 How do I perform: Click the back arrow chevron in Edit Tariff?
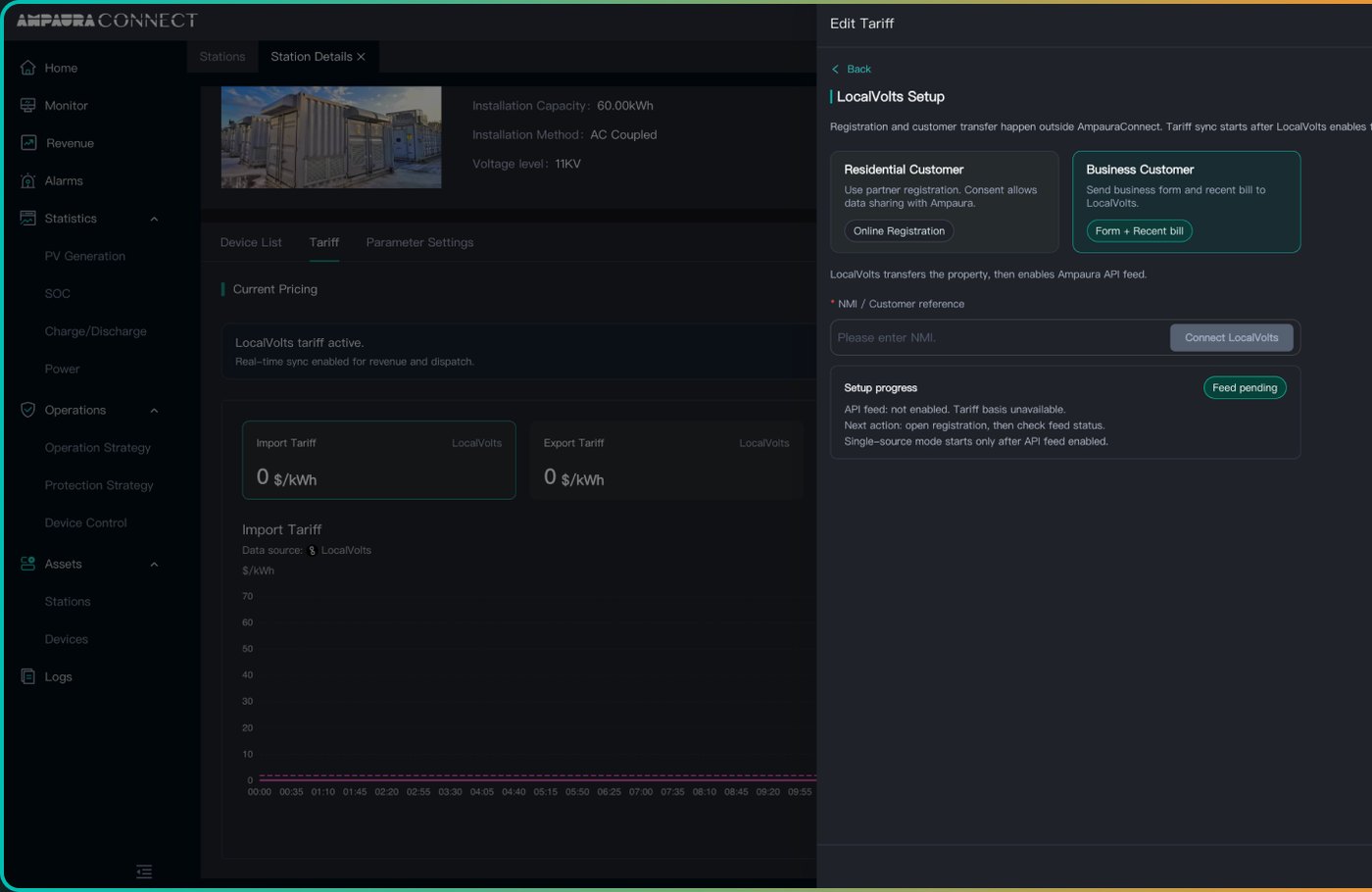[835, 69]
